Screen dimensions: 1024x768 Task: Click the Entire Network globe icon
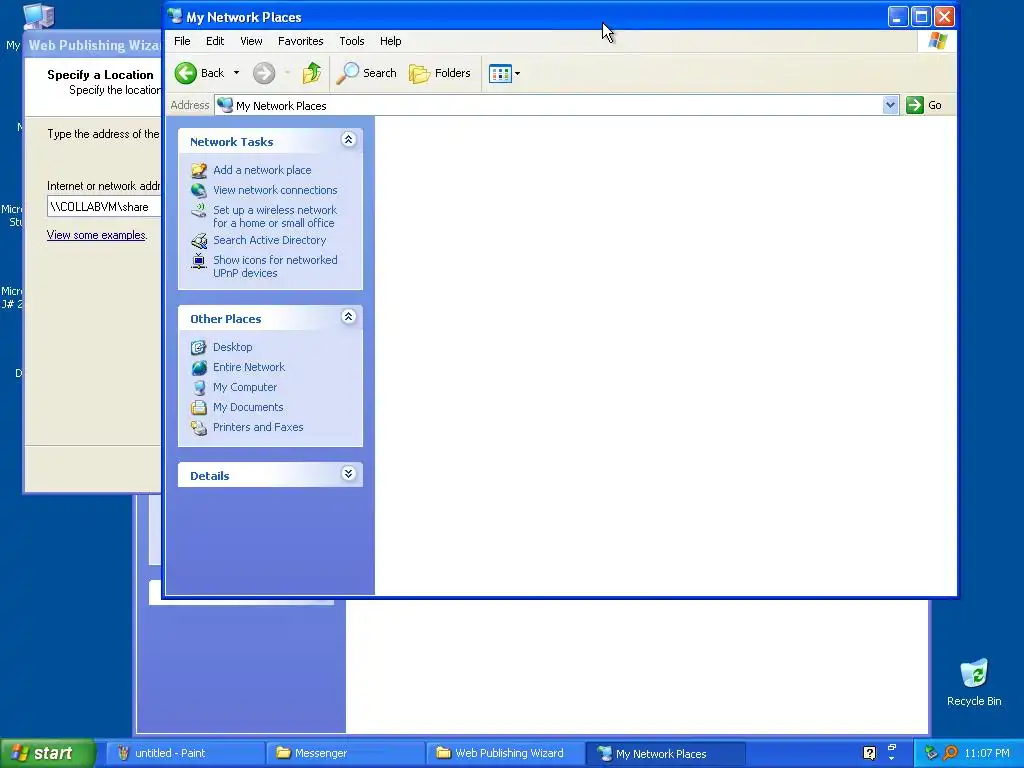tap(199, 368)
